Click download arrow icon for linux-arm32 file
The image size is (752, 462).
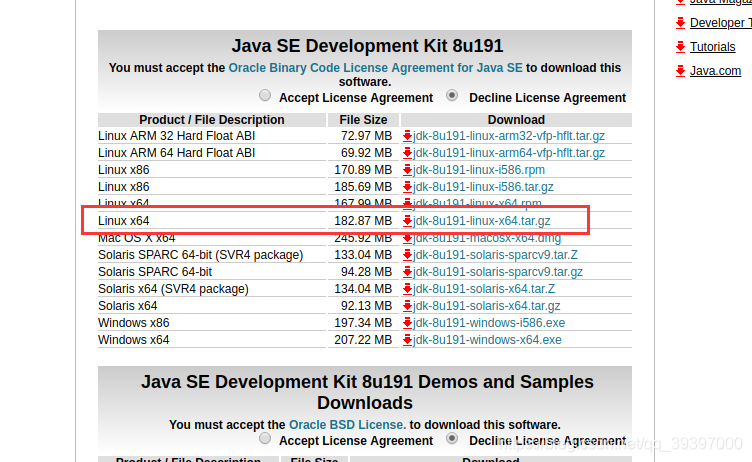pos(407,136)
